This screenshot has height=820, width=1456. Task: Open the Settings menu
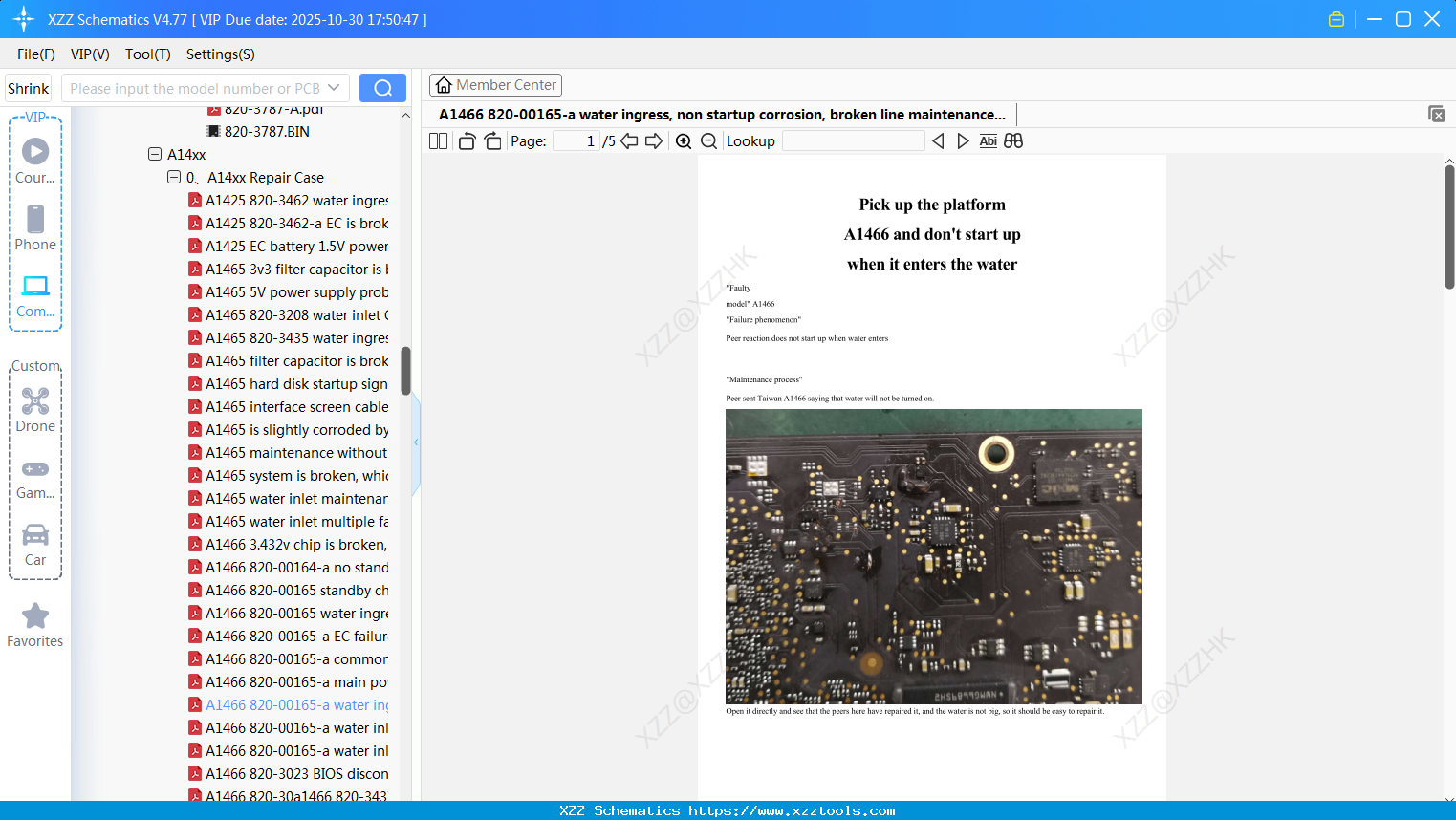pyautogui.click(x=221, y=54)
